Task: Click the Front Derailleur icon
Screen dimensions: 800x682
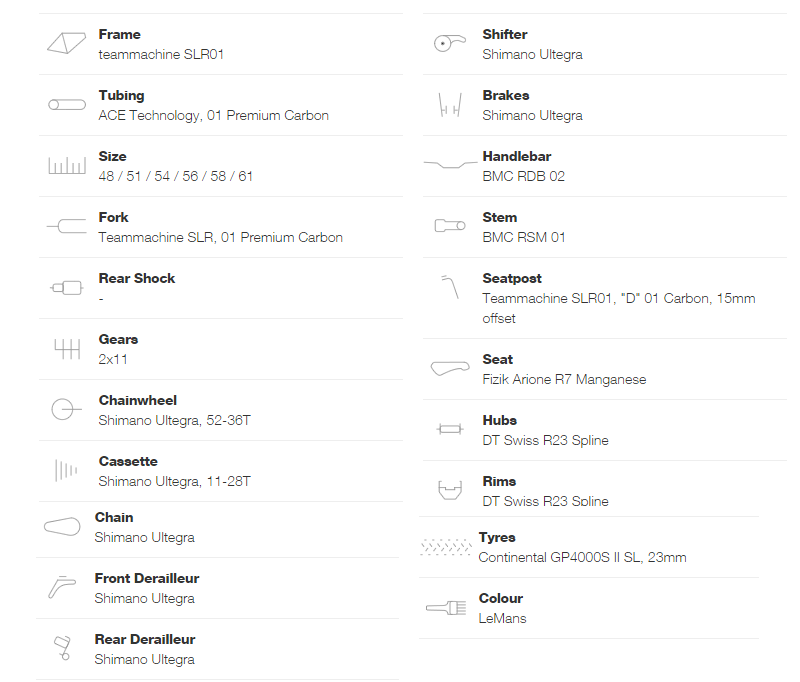Action: pos(62,587)
